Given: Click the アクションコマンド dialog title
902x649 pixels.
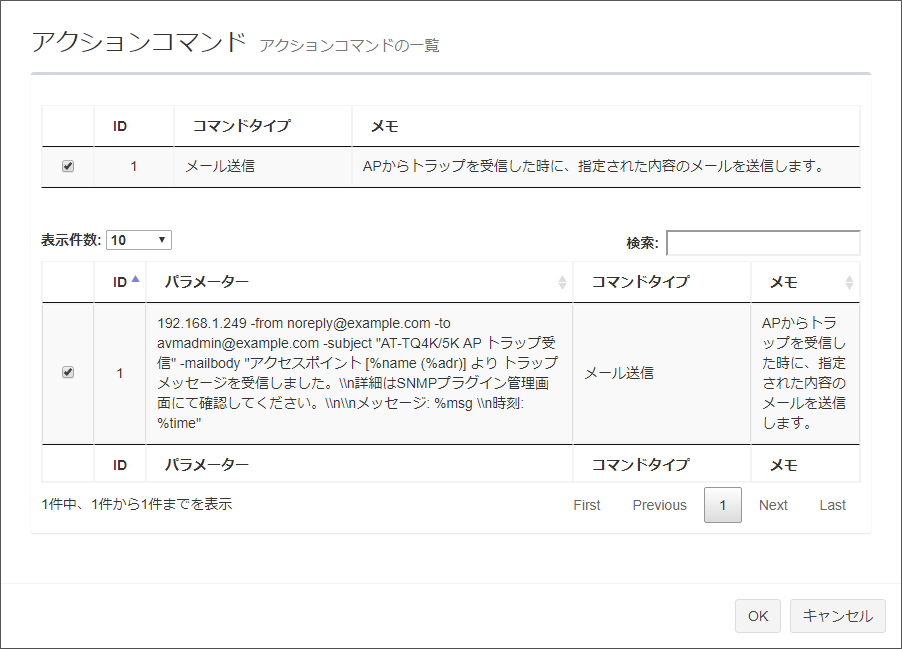Looking at the screenshot, I should [138, 42].
